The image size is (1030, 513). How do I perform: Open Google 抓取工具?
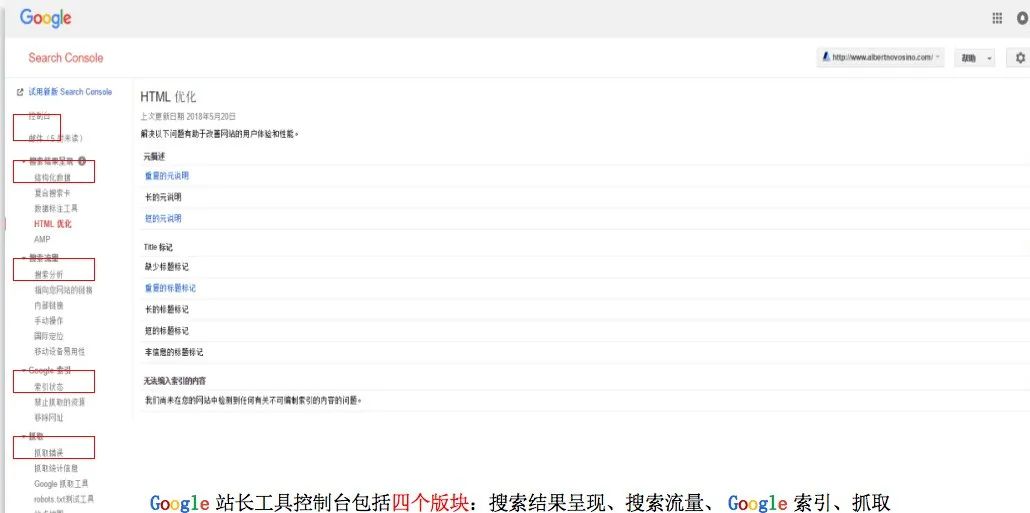(61, 484)
